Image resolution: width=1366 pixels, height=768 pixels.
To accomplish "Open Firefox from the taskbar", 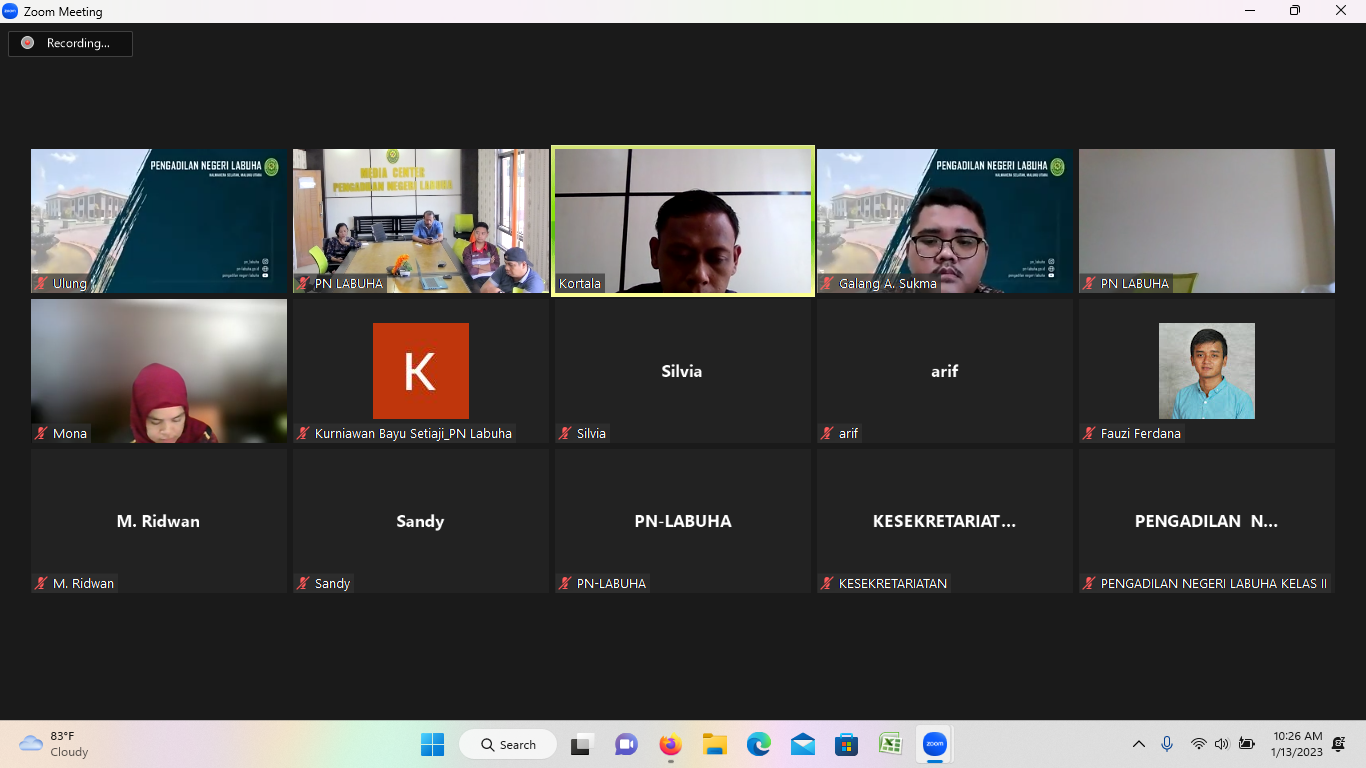I will (x=669, y=744).
